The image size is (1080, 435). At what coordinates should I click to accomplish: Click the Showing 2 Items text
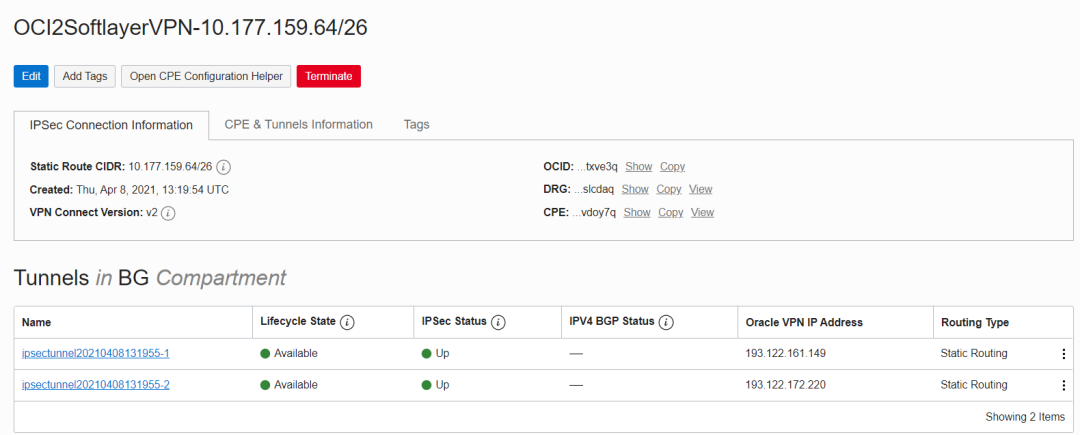pyautogui.click(x=1025, y=417)
